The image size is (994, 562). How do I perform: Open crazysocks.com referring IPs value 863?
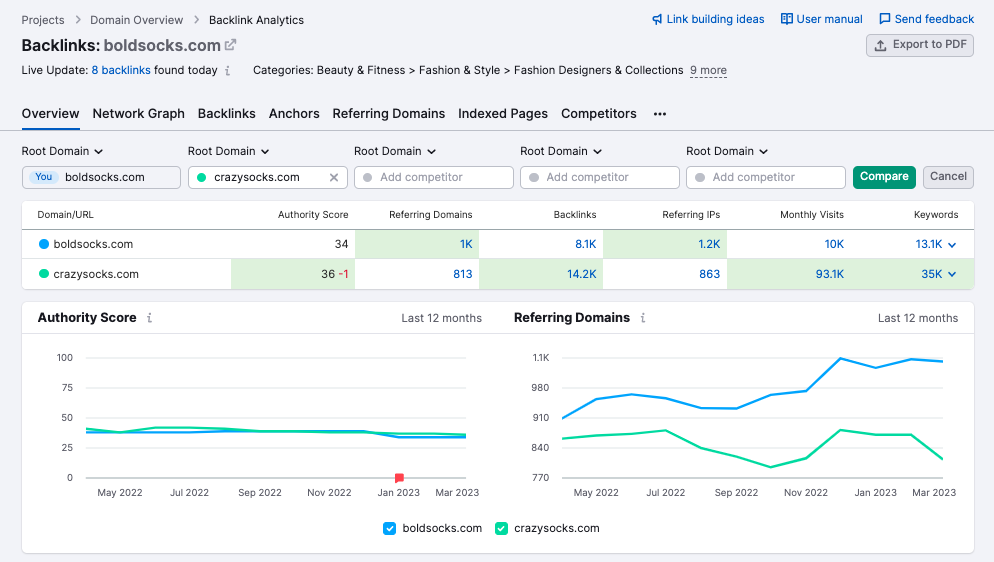pyautogui.click(x=709, y=274)
